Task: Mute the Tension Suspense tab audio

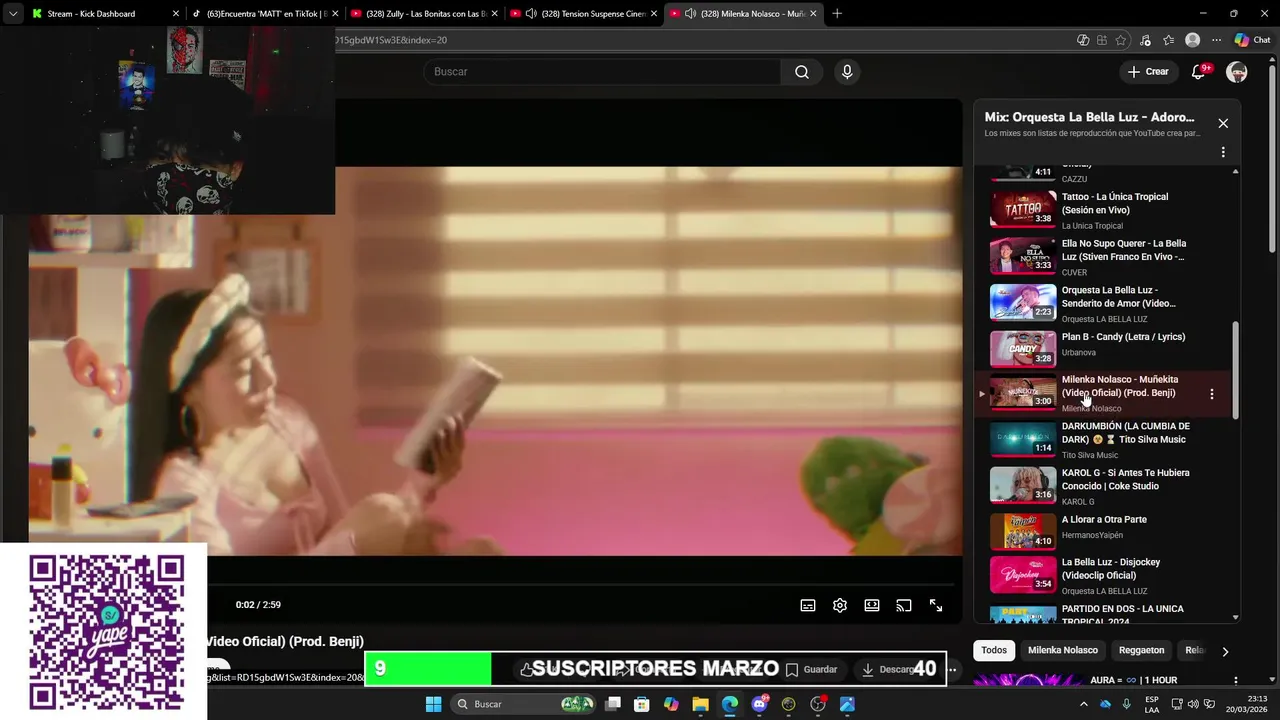Action: (530, 13)
